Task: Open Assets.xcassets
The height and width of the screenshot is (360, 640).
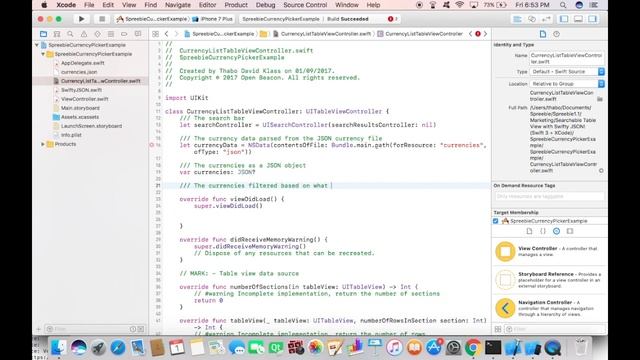Action: click(80, 117)
